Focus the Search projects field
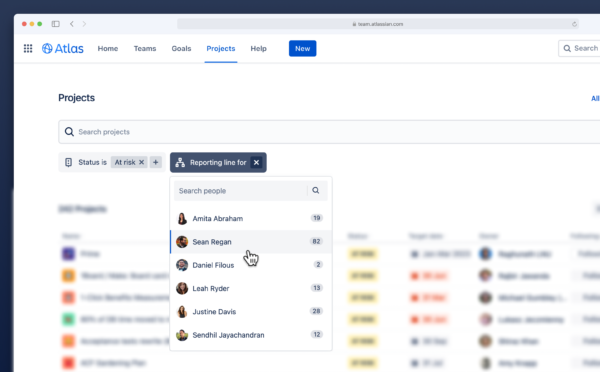 (329, 132)
